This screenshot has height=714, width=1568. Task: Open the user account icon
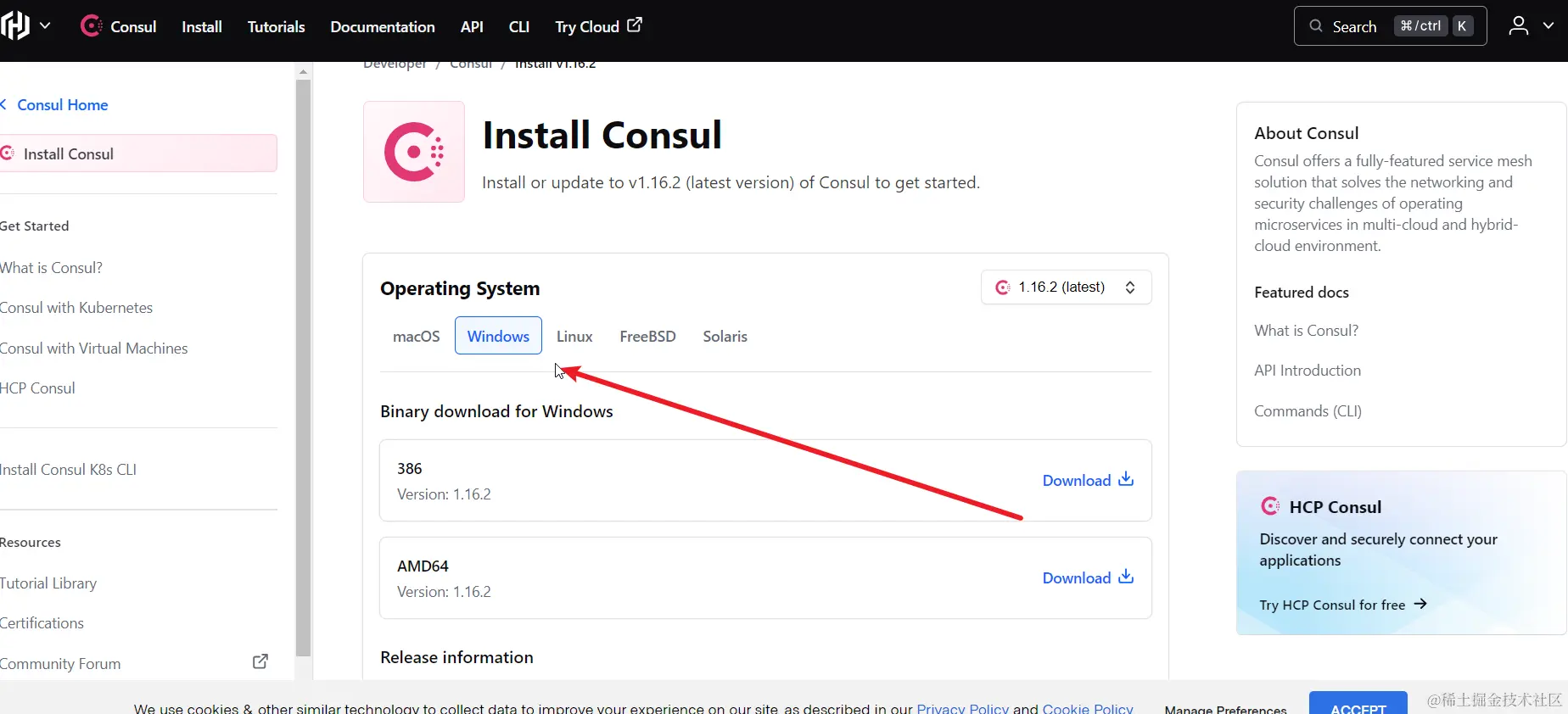click(x=1519, y=26)
